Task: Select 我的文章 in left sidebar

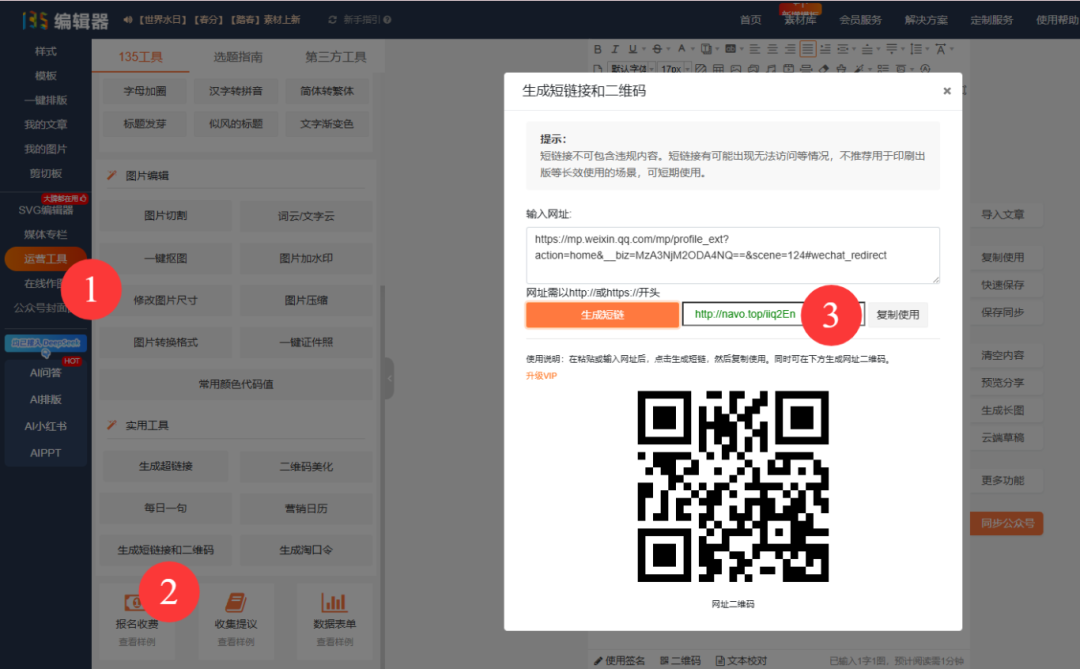Action: (x=45, y=124)
